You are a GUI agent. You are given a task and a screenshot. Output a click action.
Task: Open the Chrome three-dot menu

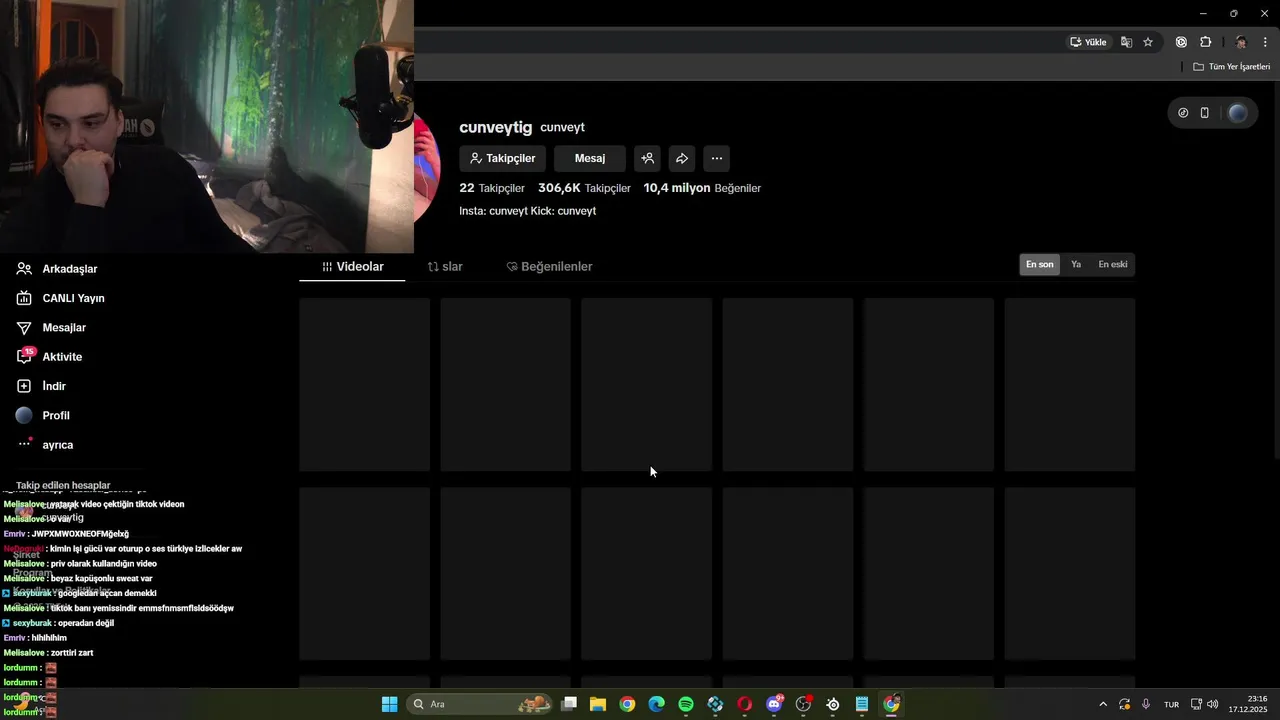(x=1265, y=42)
